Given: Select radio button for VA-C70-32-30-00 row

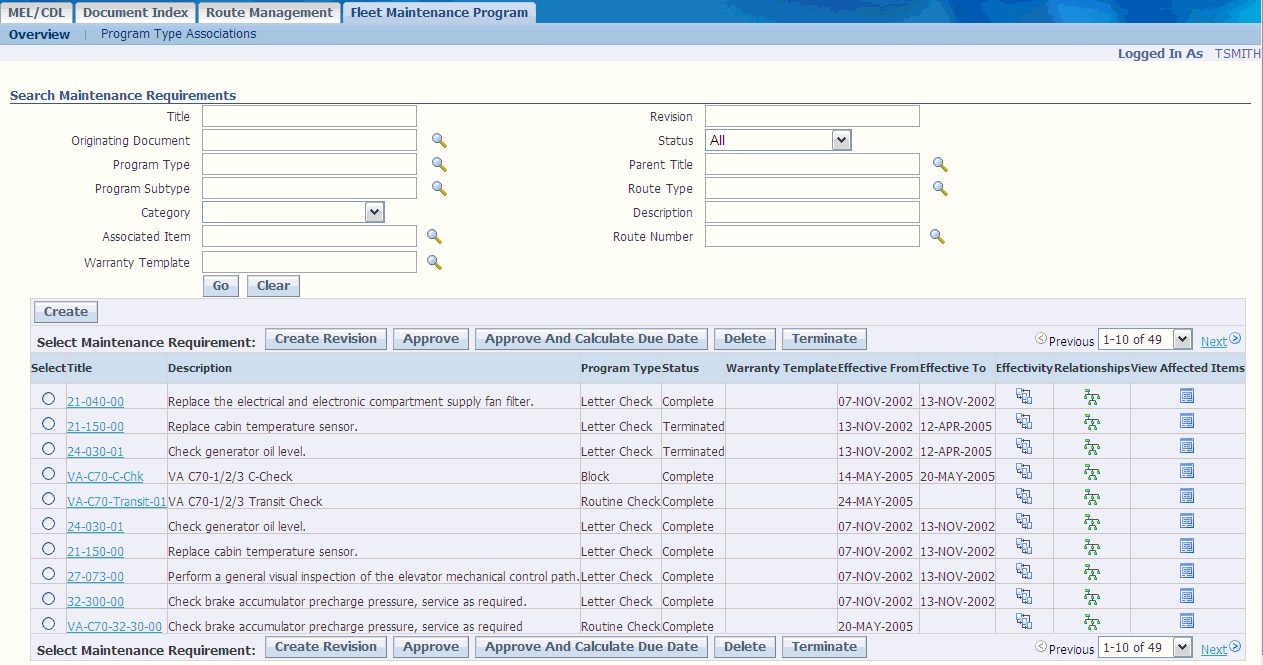Looking at the screenshot, I should coord(48,623).
